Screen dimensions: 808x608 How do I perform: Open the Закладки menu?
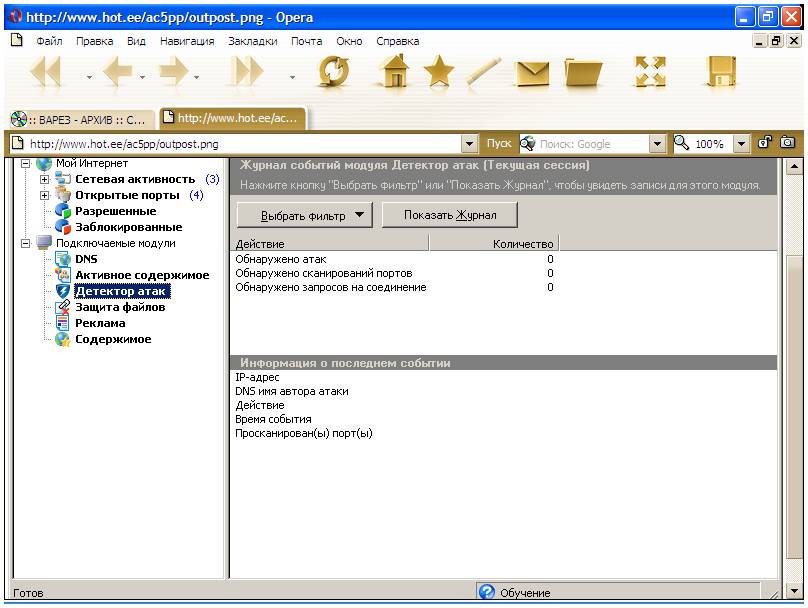(253, 41)
